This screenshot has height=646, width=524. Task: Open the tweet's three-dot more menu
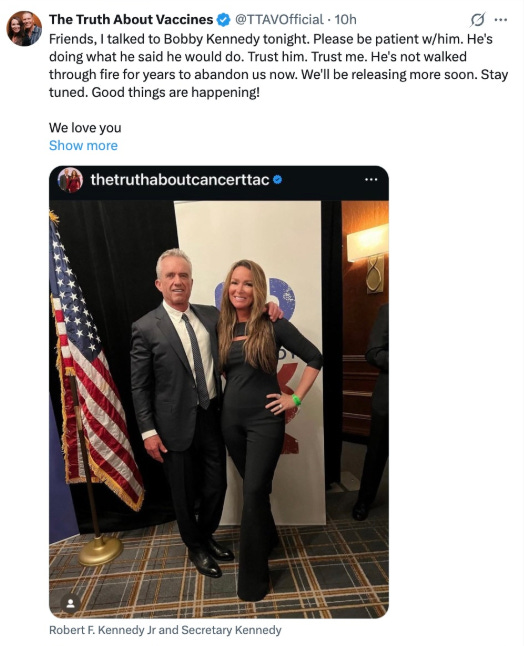tap(501, 19)
